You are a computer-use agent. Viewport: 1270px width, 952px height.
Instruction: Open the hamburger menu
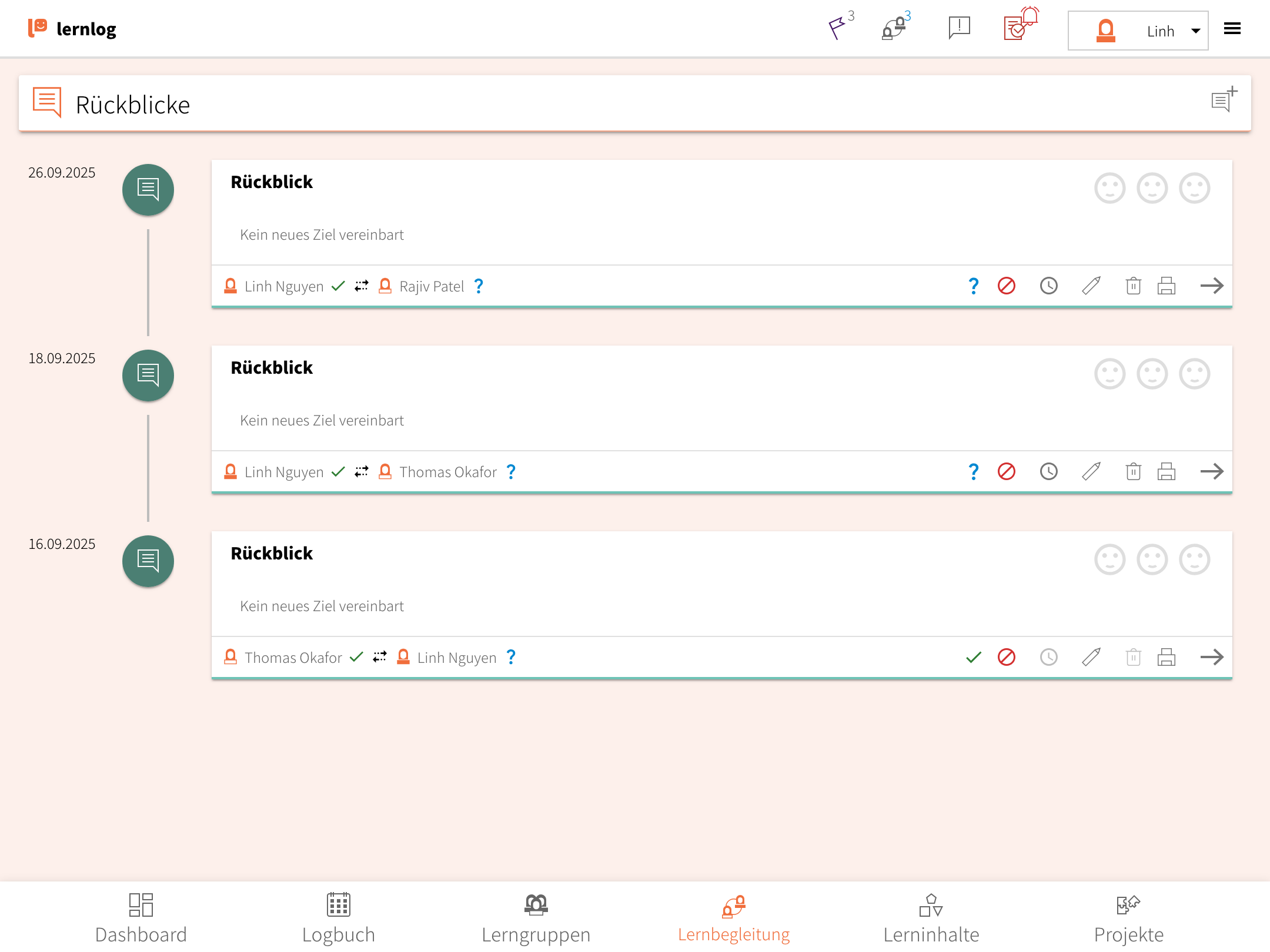point(1232,29)
